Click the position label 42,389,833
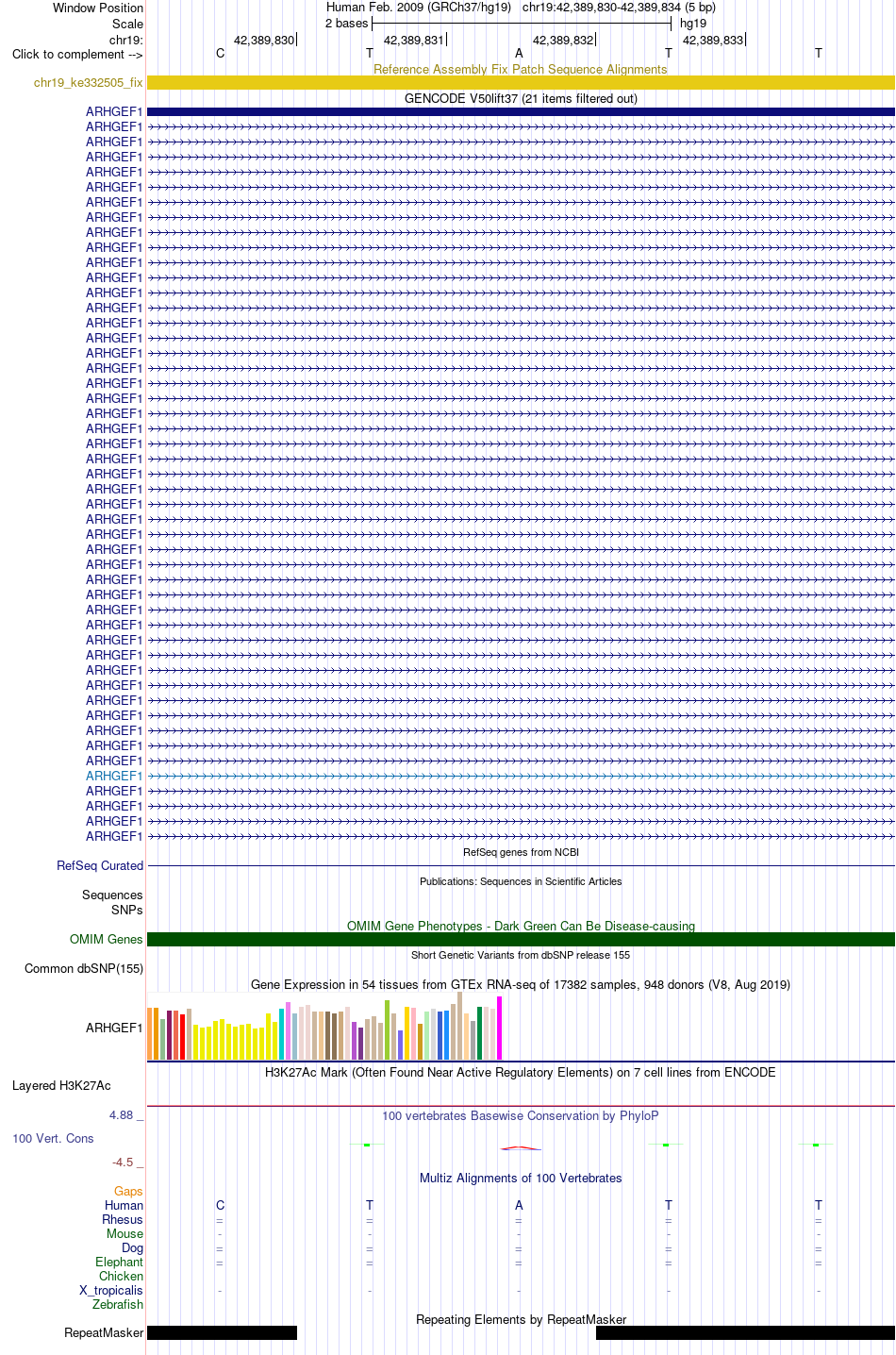896x1355 pixels. click(x=713, y=40)
